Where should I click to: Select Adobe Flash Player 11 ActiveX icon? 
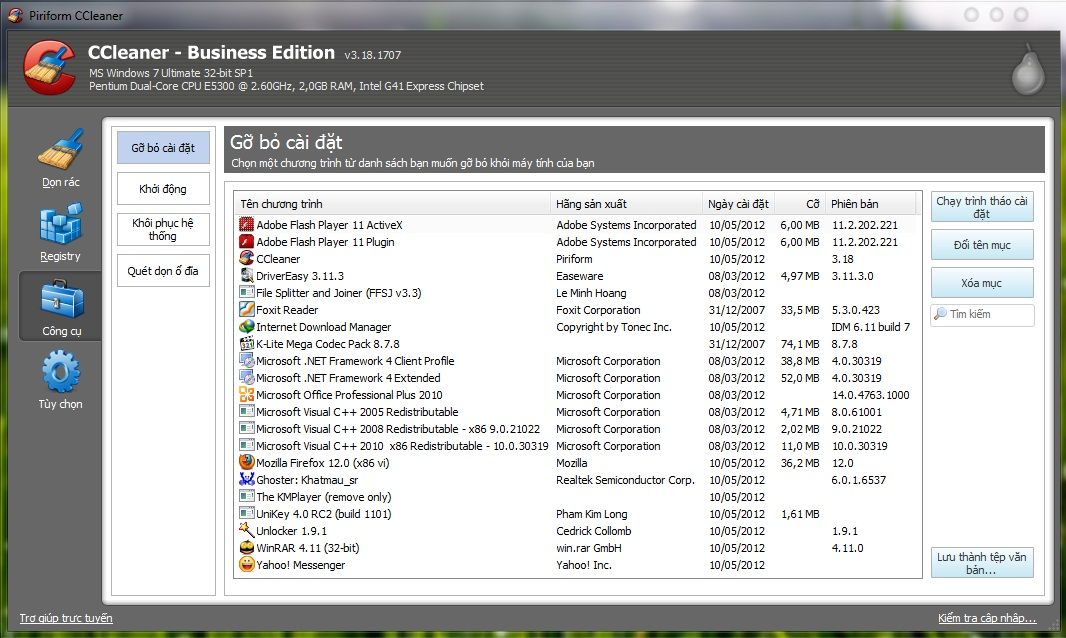tap(246, 224)
